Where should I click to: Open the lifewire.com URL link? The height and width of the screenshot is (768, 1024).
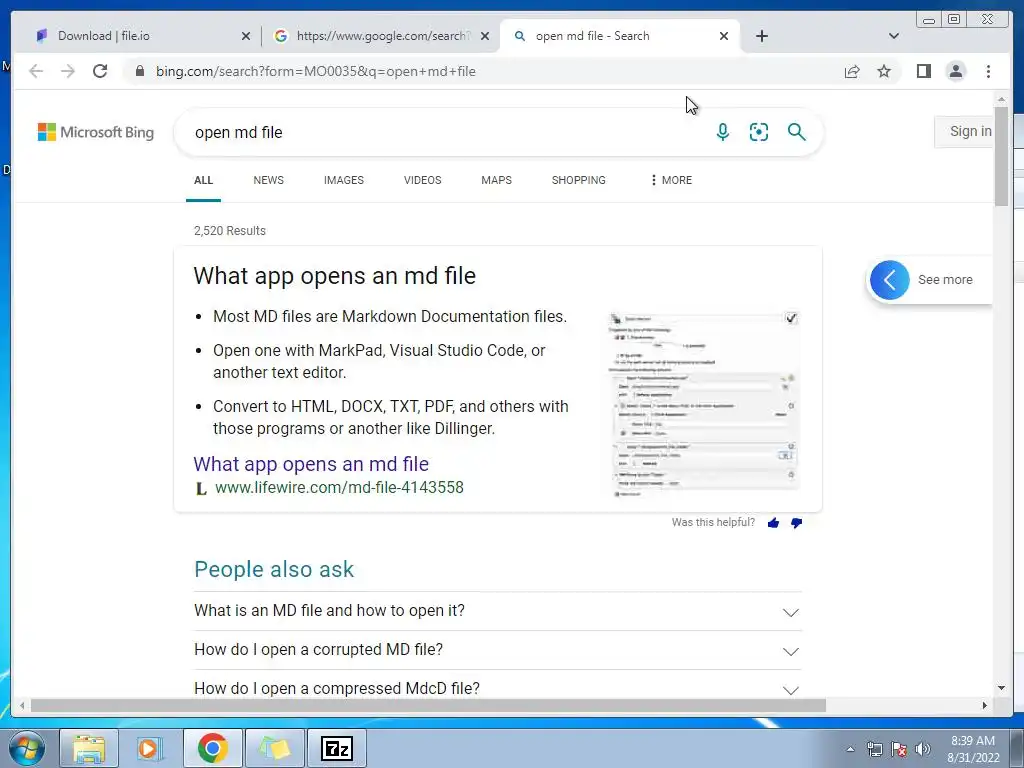[339, 488]
